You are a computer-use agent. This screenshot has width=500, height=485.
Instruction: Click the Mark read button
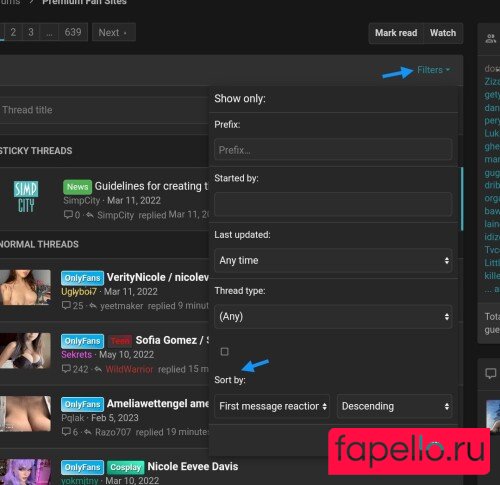click(396, 33)
